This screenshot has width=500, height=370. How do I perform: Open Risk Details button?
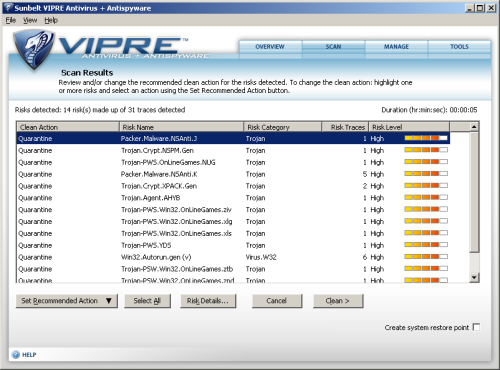pos(208,301)
